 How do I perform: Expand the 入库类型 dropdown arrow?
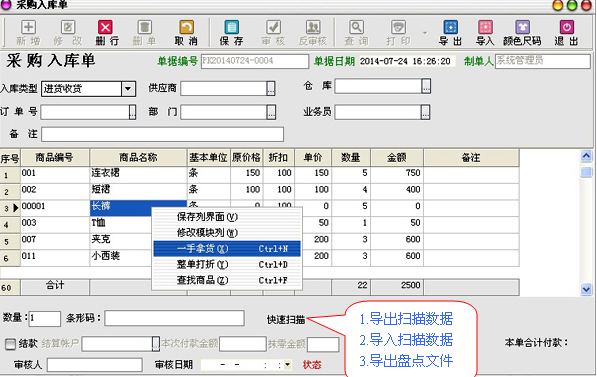pyautogui.click(x=128, y=89)
